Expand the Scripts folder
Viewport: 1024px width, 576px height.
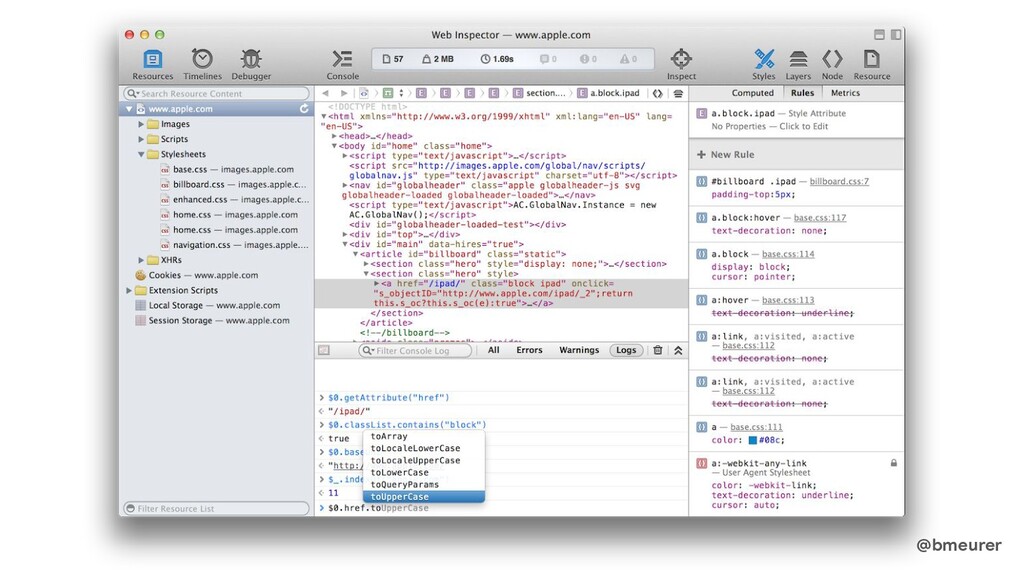coord(141,139)
